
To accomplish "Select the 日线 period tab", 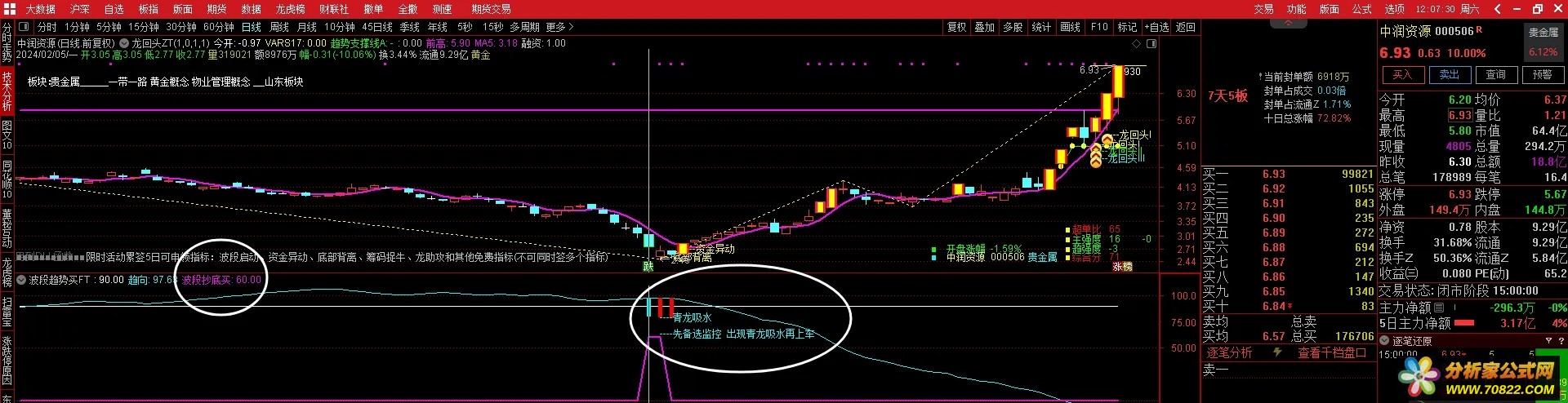I will click(x=252, y=27).
